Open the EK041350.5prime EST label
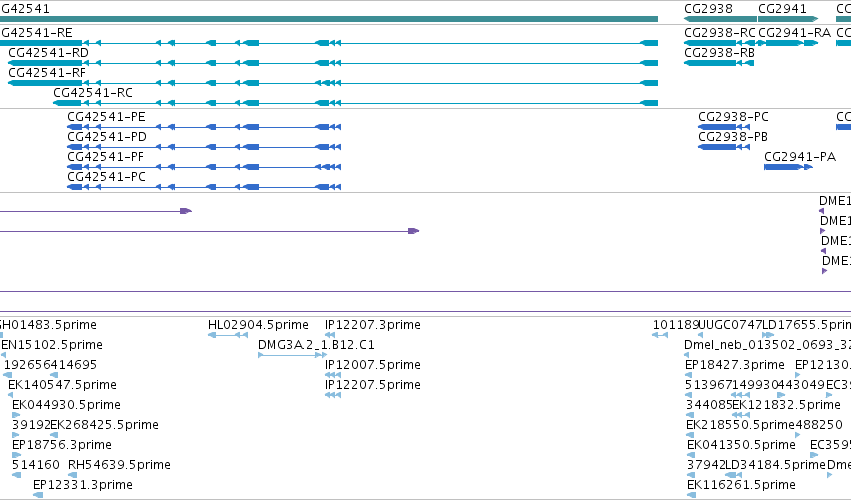This screenshot has height=500, width=851. pos(741,445)
